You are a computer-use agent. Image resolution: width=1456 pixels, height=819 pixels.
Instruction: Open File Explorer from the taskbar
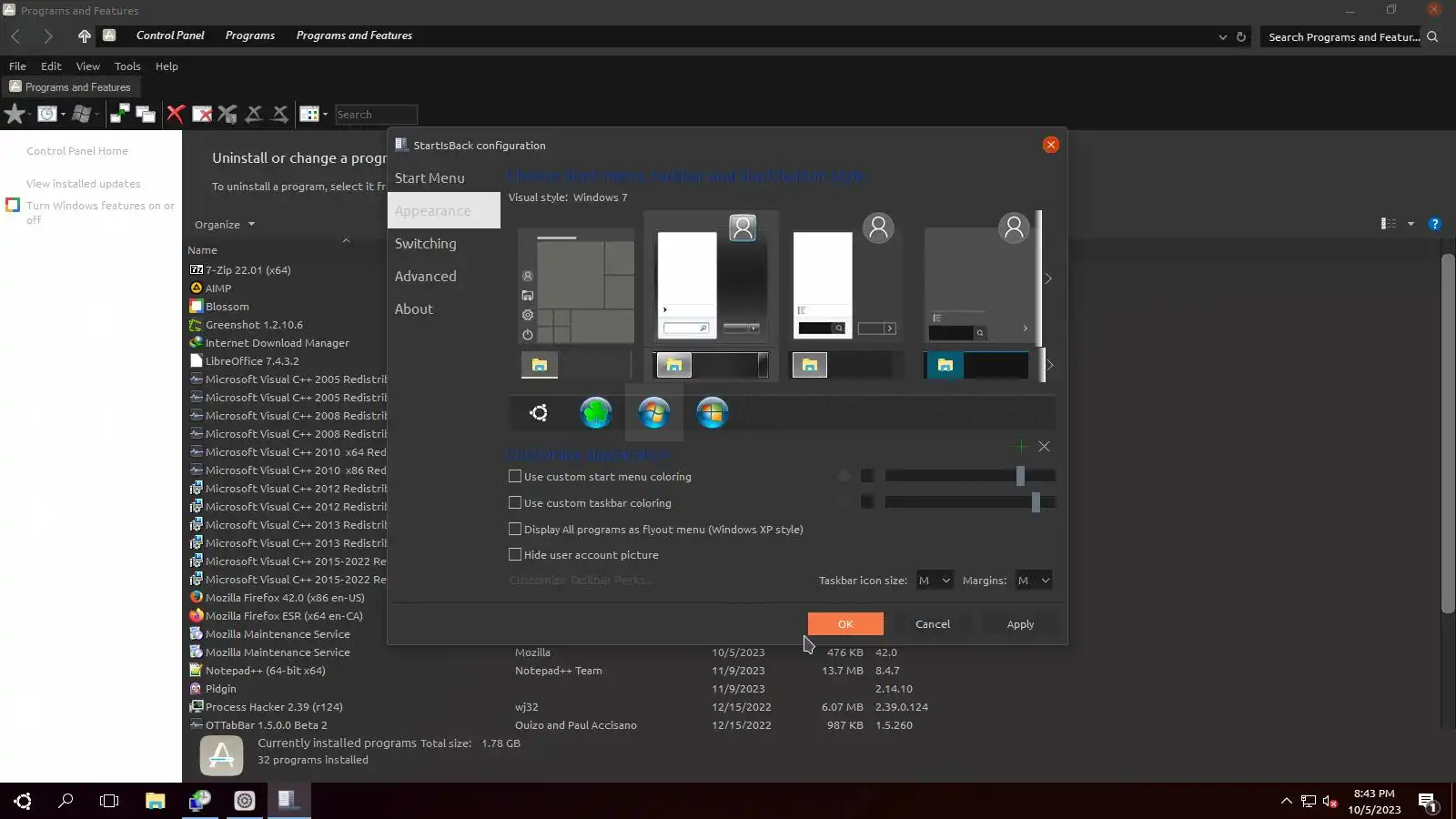tap(155, 801)
